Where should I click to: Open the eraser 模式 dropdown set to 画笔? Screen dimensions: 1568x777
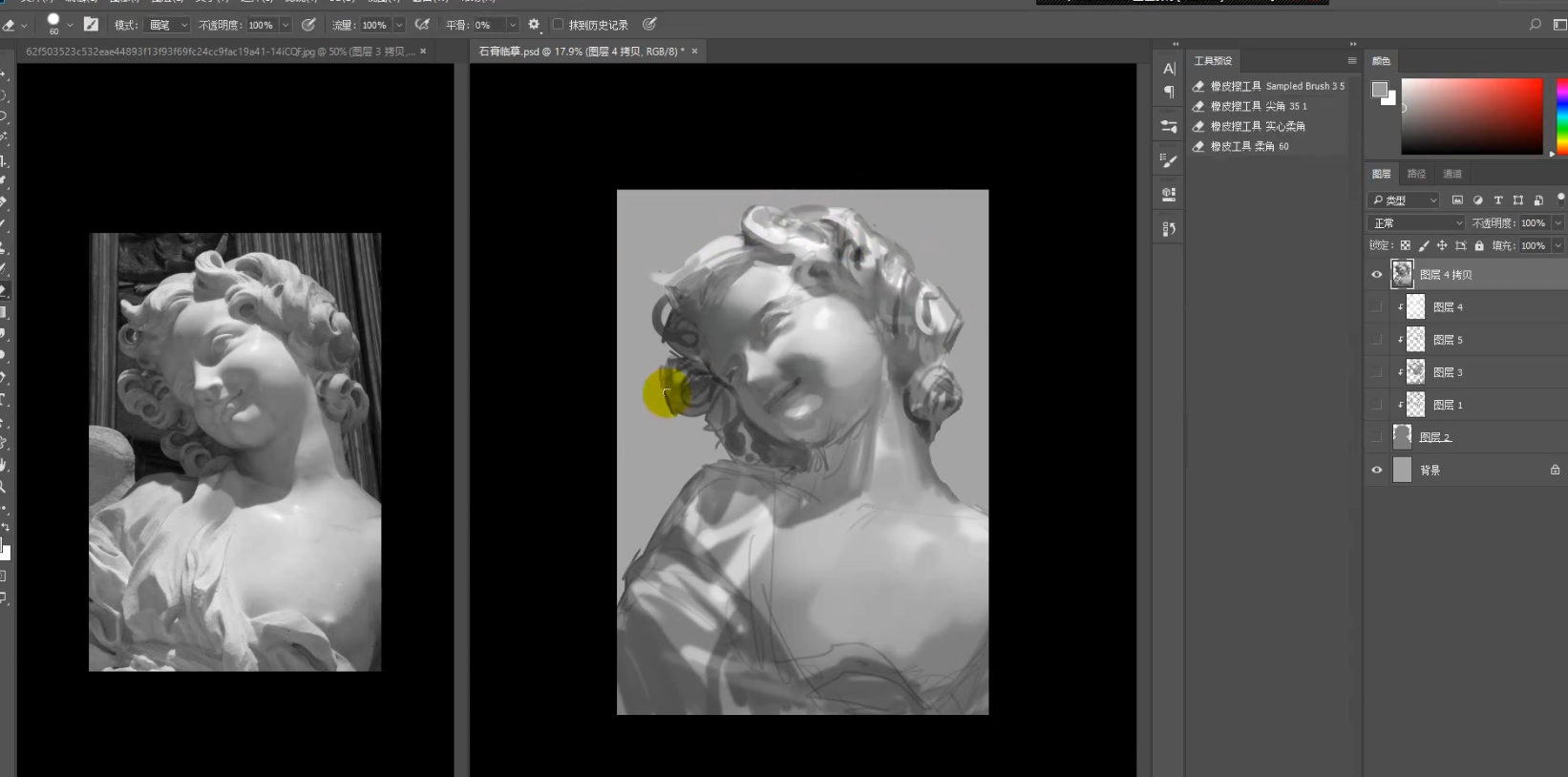pos(168,25)
